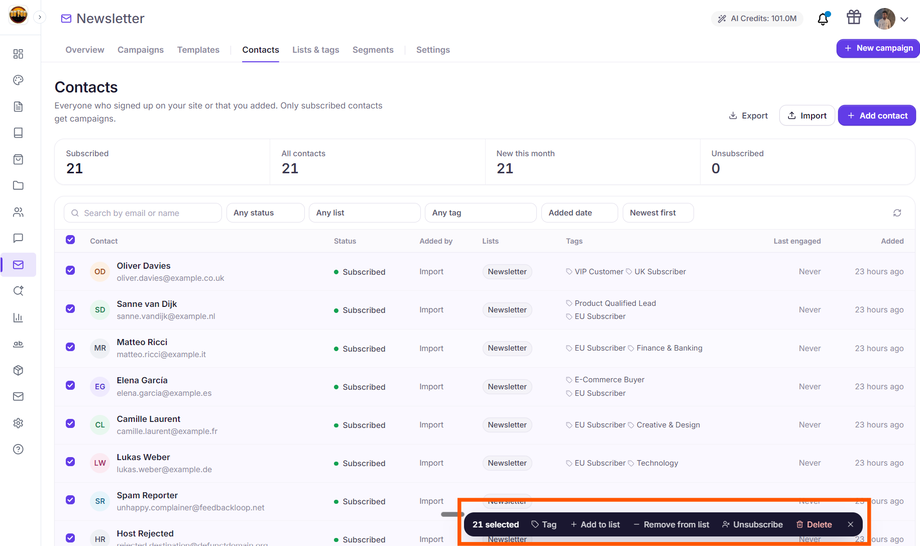Open the gift box icon
The height and width of the screenshot is (546, 920).
(854, 18)
